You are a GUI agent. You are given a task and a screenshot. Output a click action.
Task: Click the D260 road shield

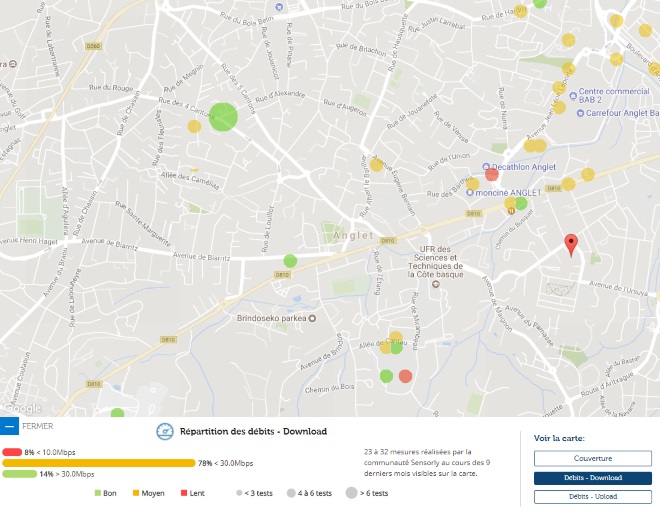[93, 46]
